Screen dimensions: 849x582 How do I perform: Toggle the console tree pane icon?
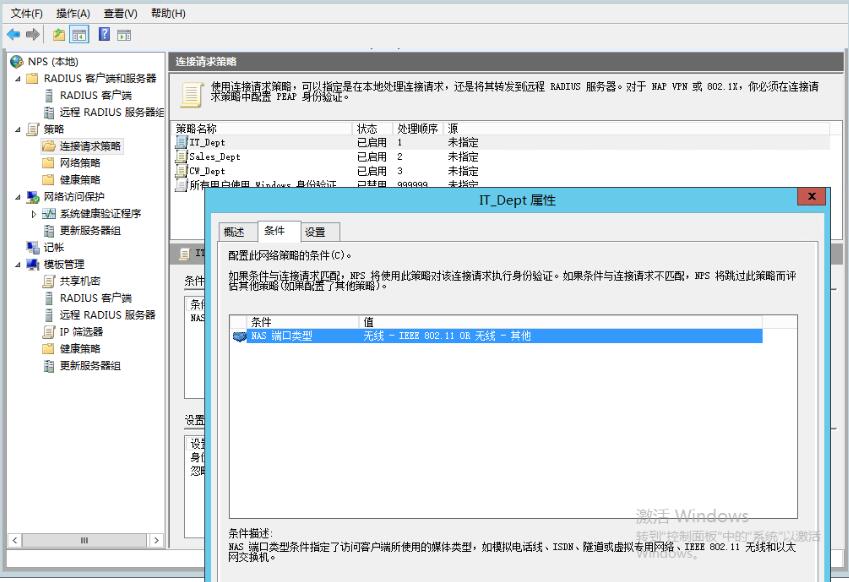[79, 35]
